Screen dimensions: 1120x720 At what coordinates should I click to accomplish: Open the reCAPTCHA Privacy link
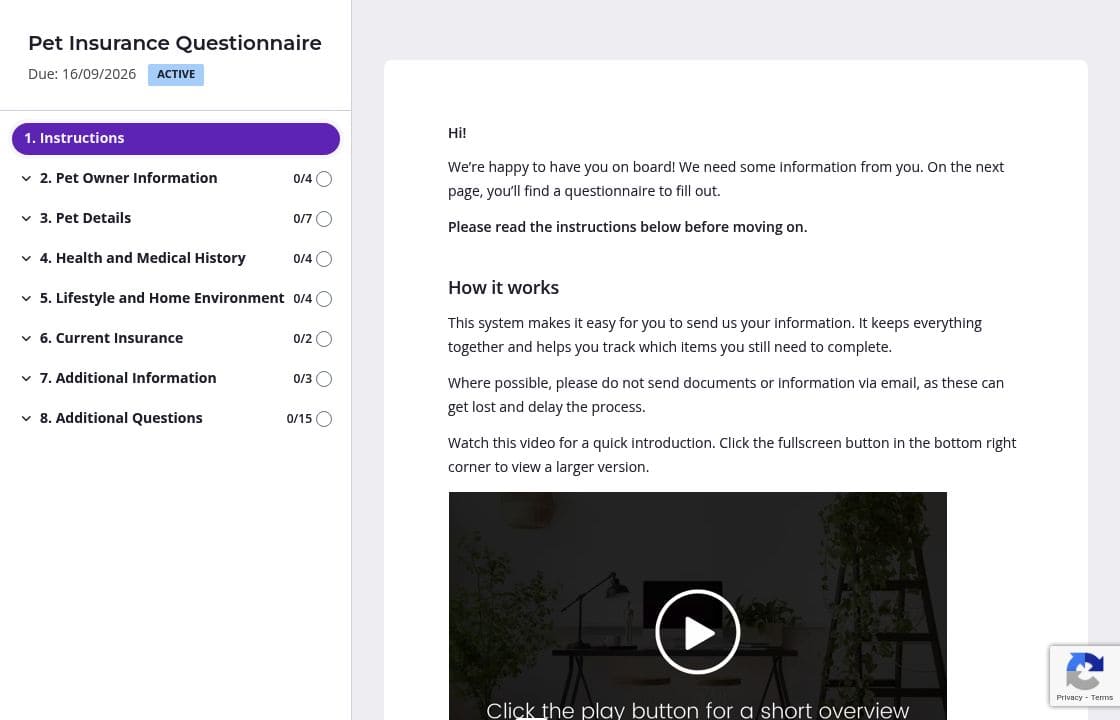(x=1069, y=697)
